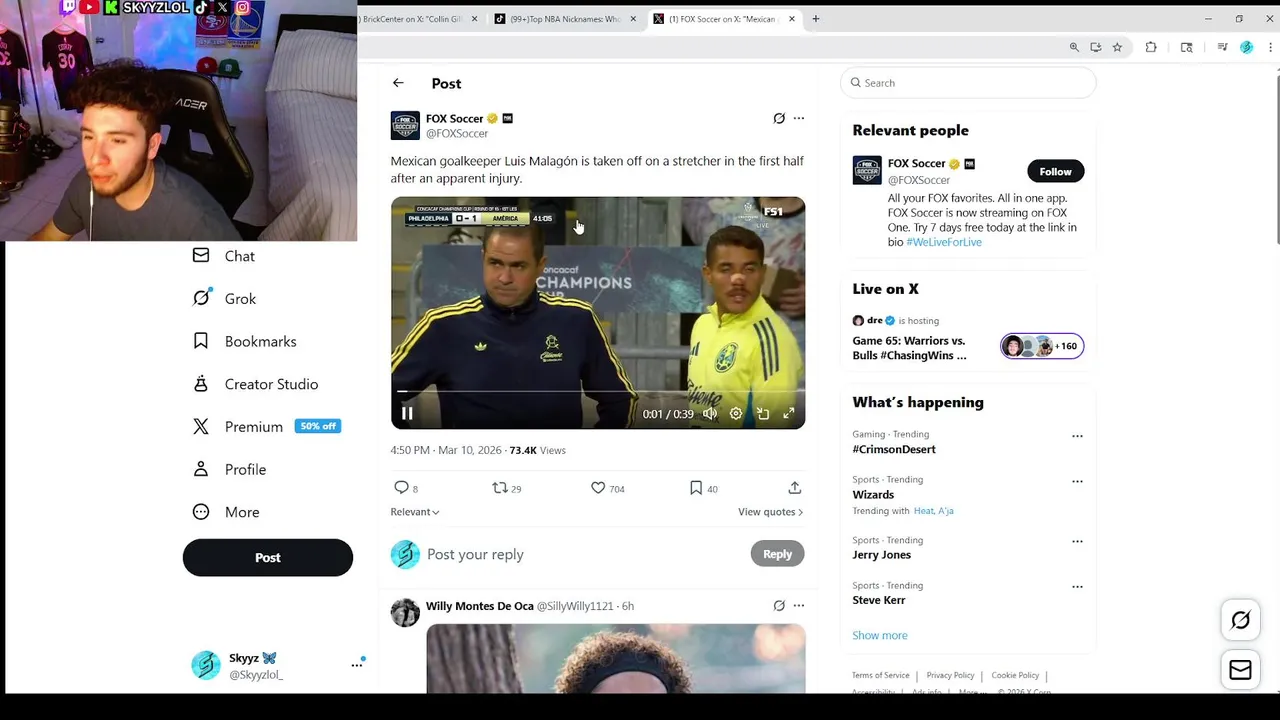The width and height of the screenshot is (1280, 720).
Task: Seek on the video progress bar
Action: pos(598,392)
